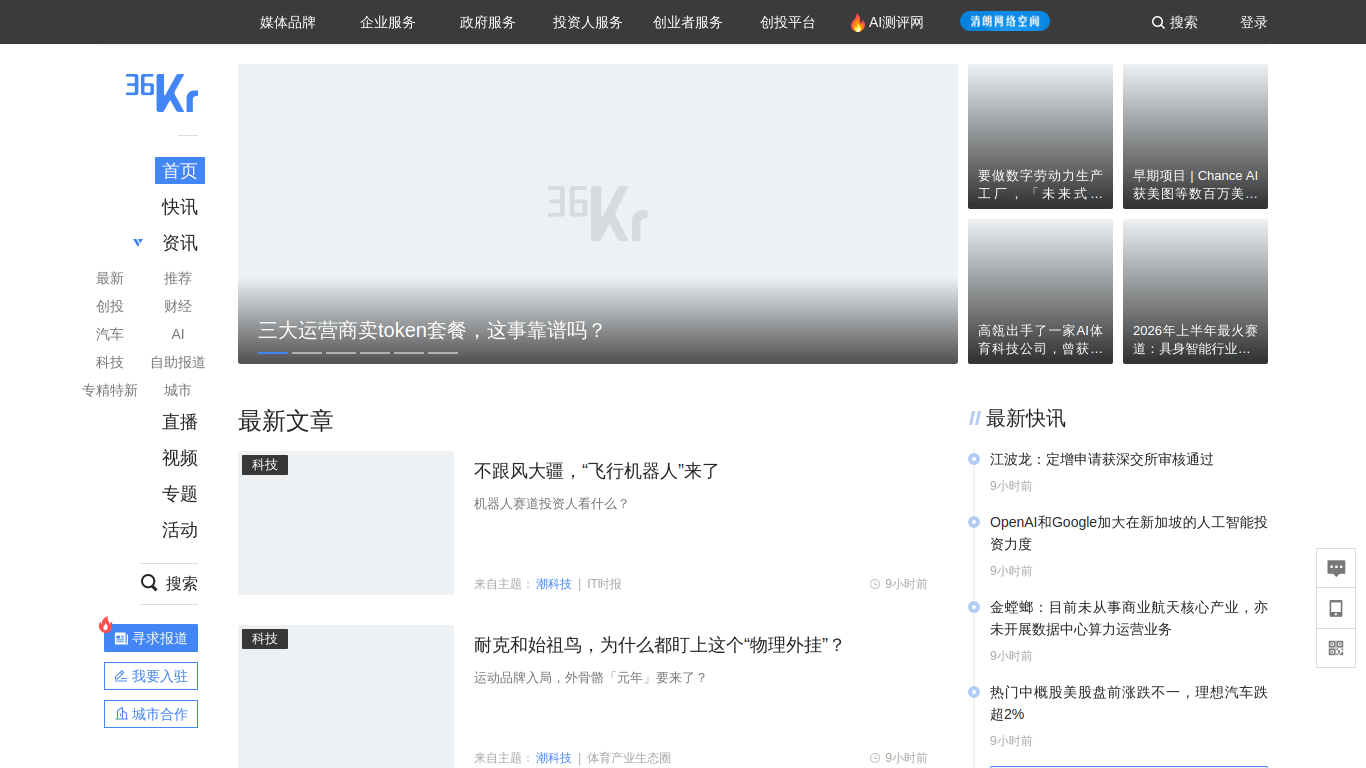Open 创投 subcategory
This screenshot has width=1366, height=768.
[x=110, y=306]
